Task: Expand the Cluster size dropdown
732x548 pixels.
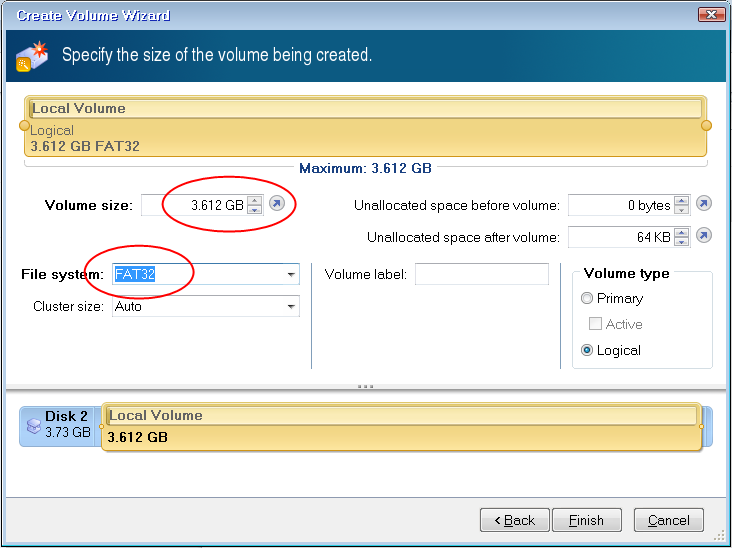Action: [291, 307]
